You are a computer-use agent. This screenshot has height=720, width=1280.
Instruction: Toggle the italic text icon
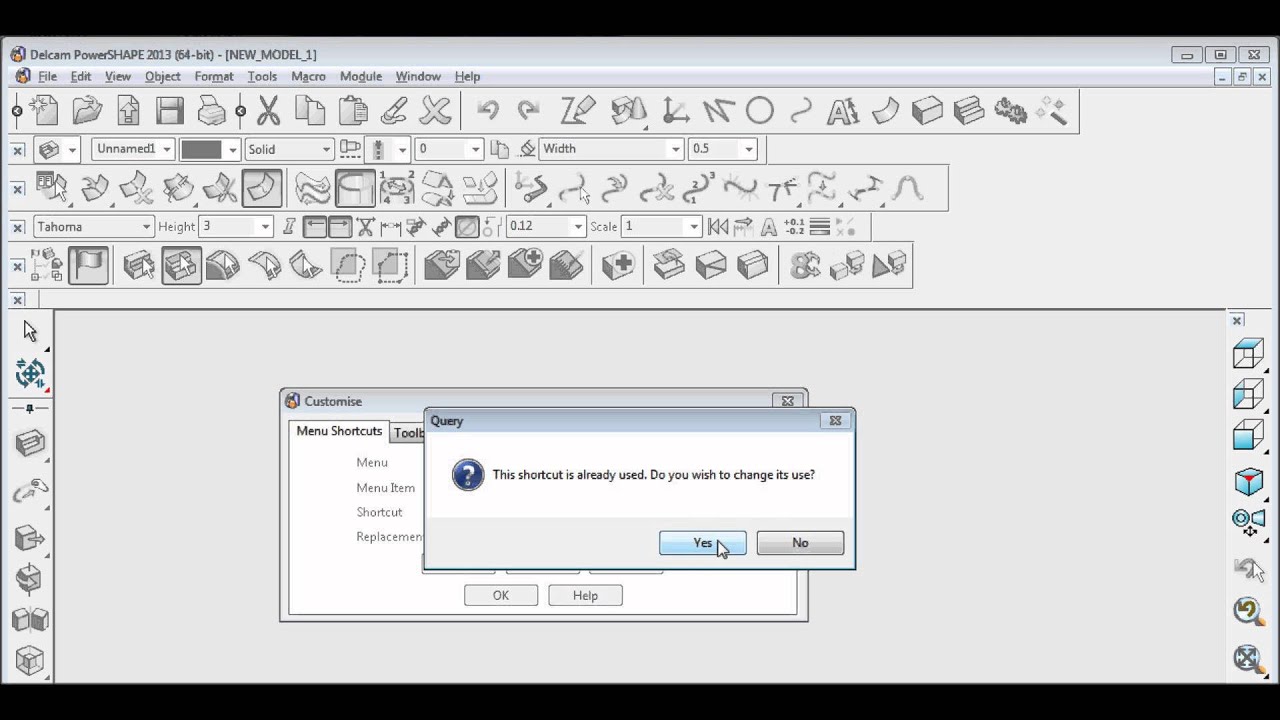(x=290, y=227)
